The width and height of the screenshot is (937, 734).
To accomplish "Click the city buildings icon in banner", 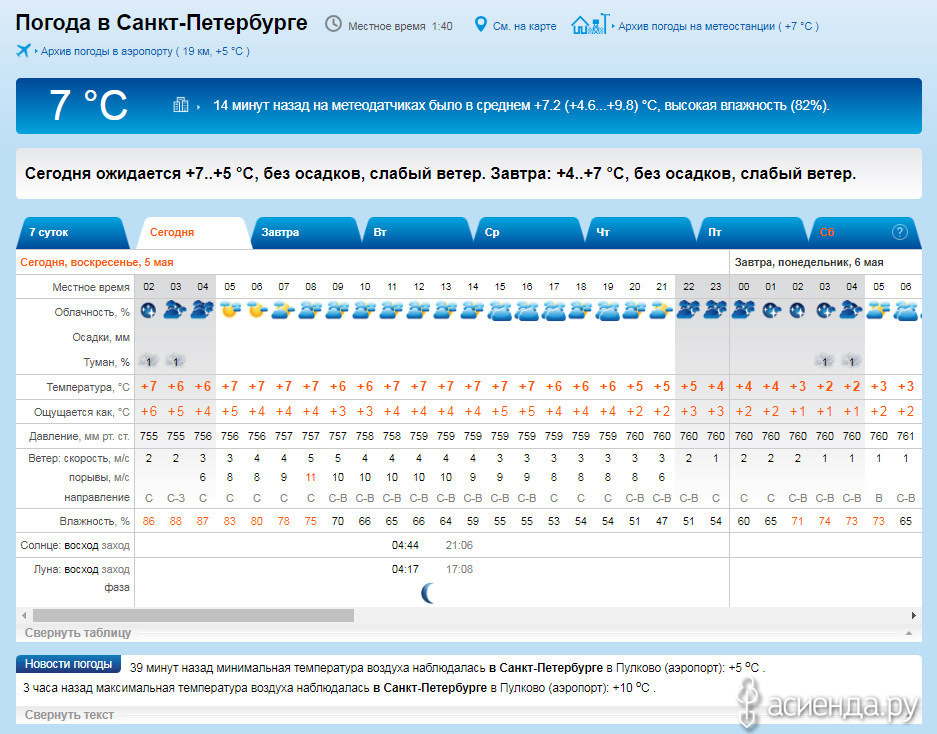I will tap(180, 105).
